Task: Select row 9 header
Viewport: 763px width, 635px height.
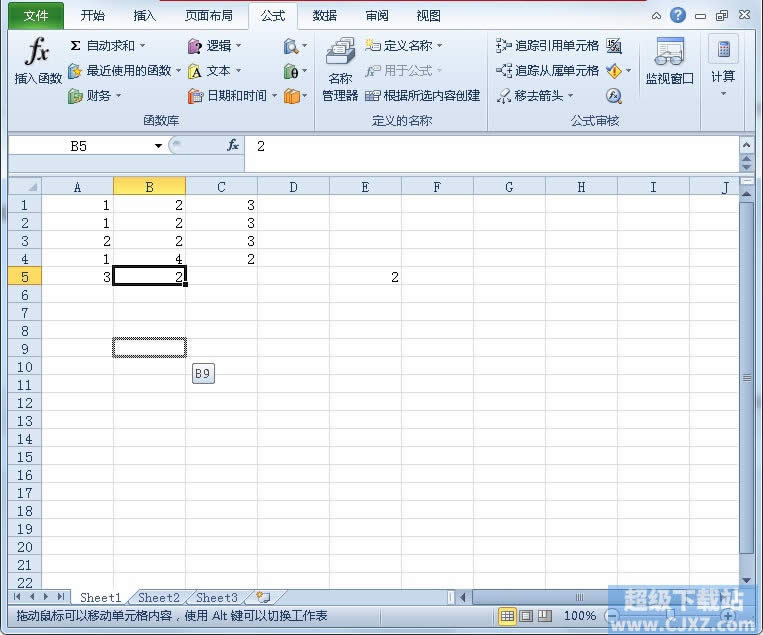Action: click(x=25, y=349)
